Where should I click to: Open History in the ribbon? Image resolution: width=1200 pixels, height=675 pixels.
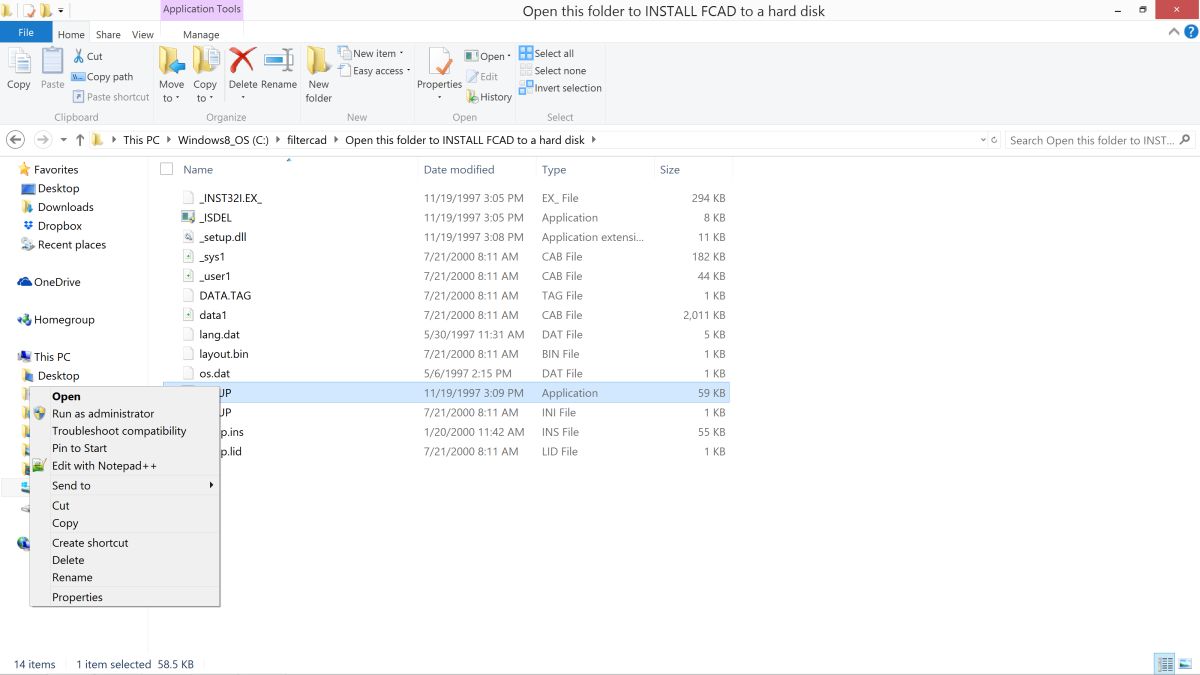pyautogui.click(x=489, y=97)
